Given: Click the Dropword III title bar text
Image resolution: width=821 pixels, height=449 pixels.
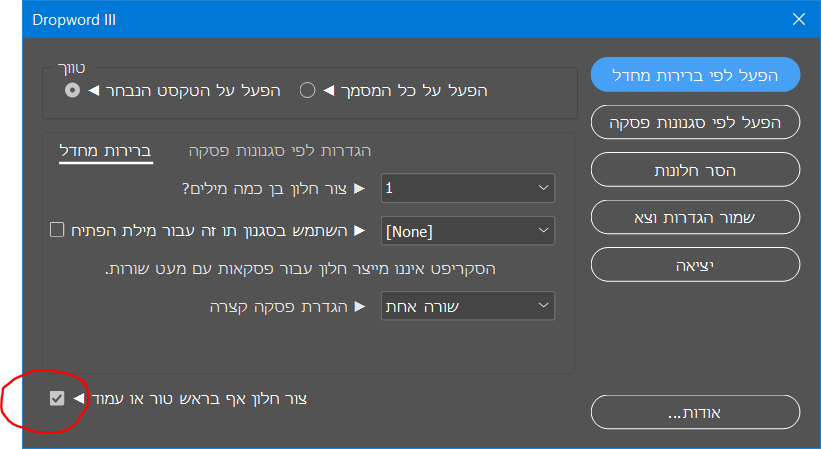Looking at the screenshot, I should pyautogui.click(x=73, y=19).
